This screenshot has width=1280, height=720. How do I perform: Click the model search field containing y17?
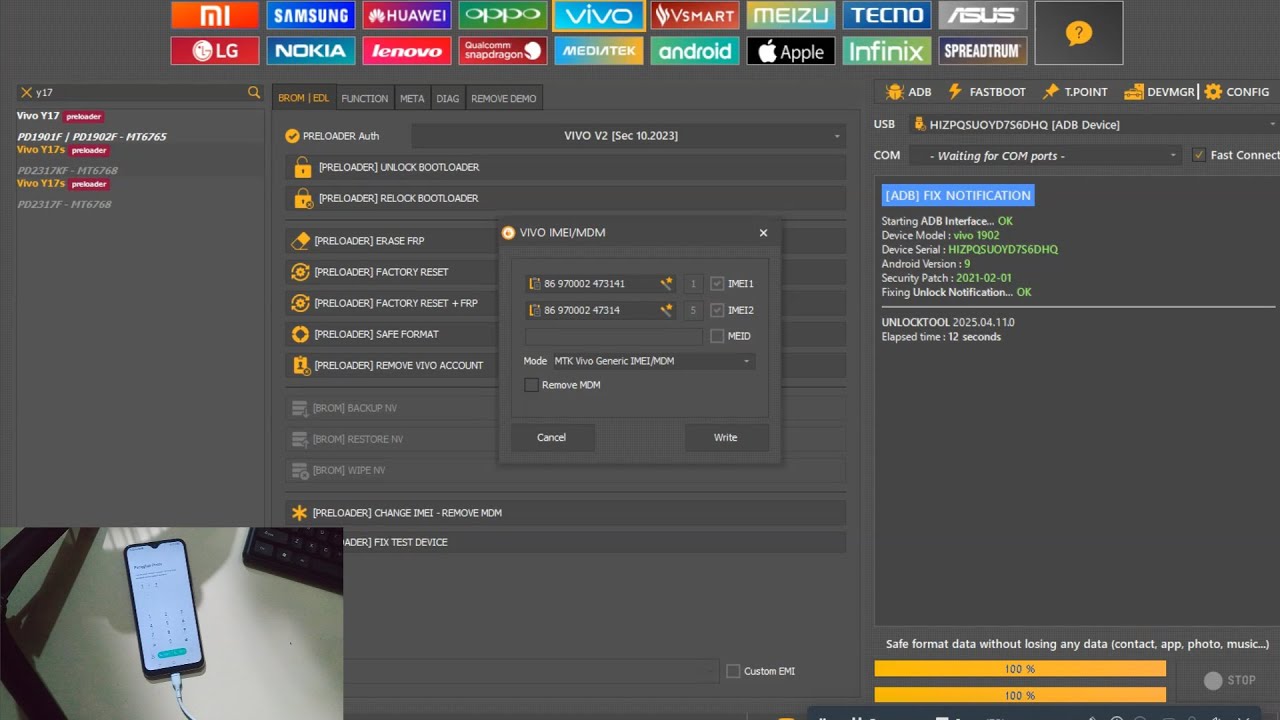tap(140, 92)
